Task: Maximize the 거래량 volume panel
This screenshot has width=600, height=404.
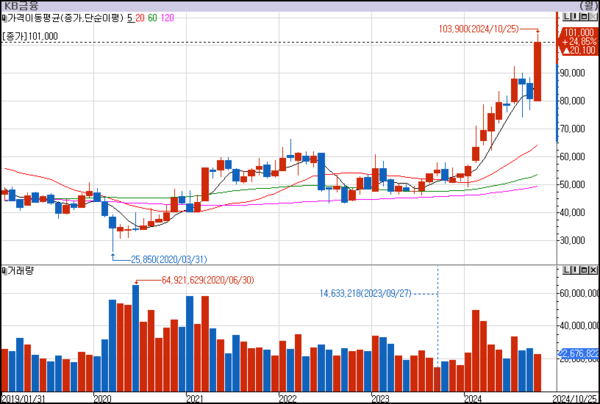Action: (582, 271)
